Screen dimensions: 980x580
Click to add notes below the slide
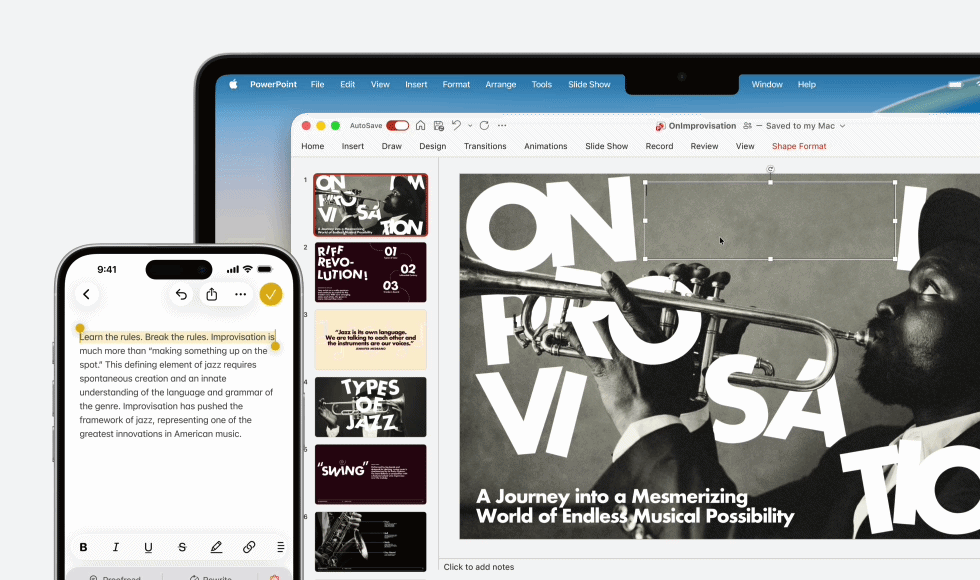[479, 567]
